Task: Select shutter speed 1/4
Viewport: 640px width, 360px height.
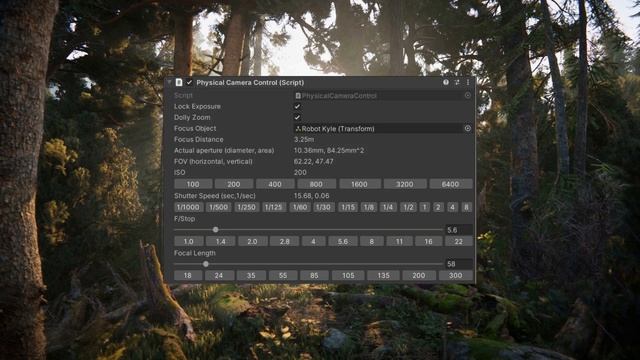Action: click(x=388, y=207)
